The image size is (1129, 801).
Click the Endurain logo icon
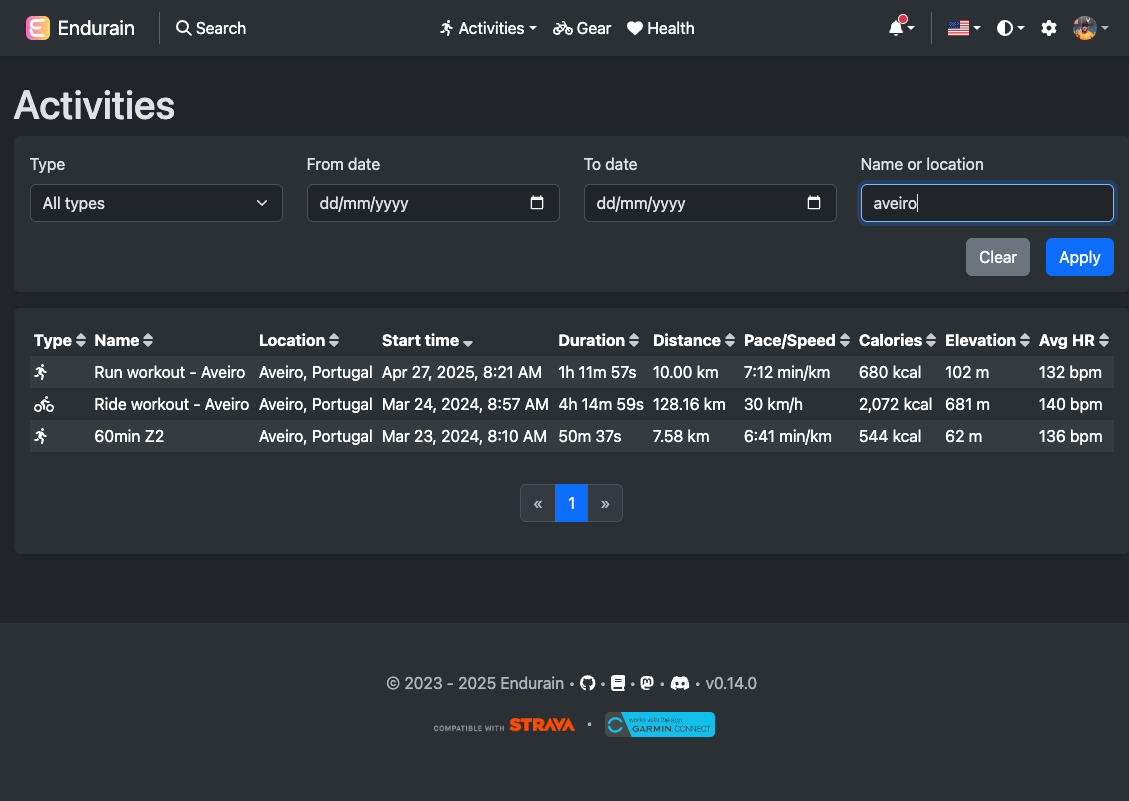[38, 28]
